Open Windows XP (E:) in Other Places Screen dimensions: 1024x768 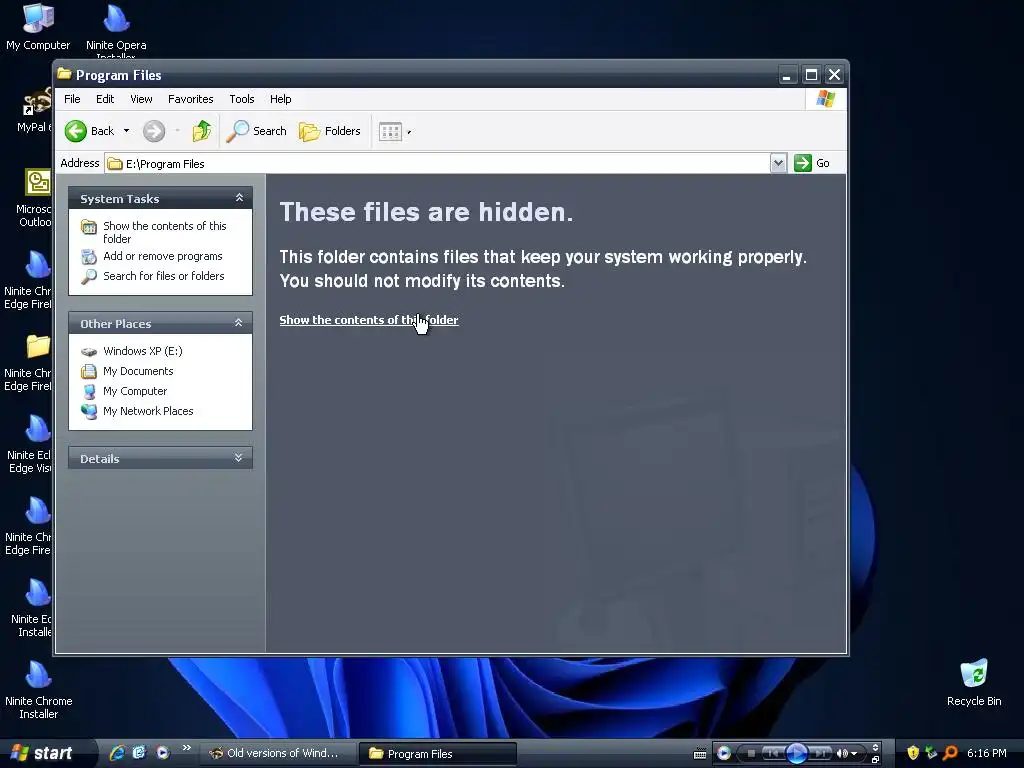[x=142, y=351]
